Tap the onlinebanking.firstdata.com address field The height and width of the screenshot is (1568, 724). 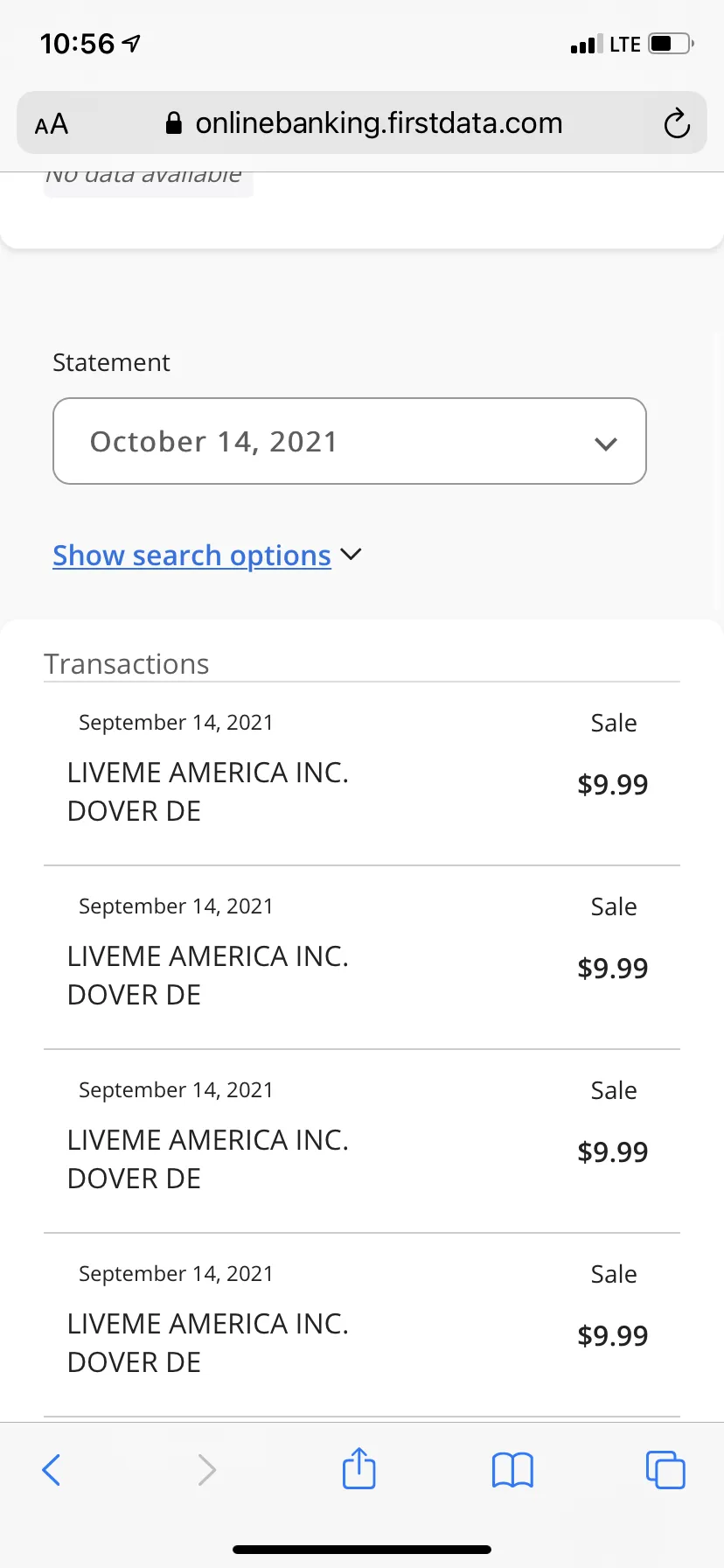point(362,123)
